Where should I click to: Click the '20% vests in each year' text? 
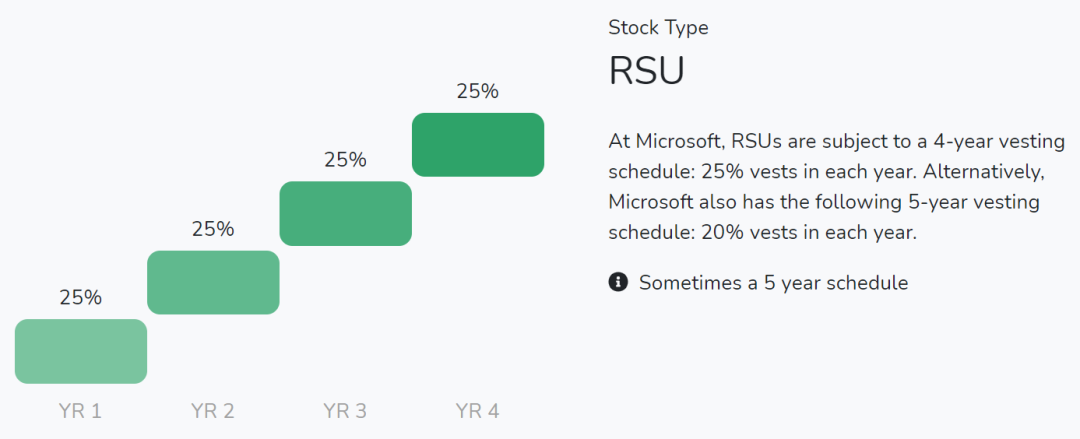point(809,233)
